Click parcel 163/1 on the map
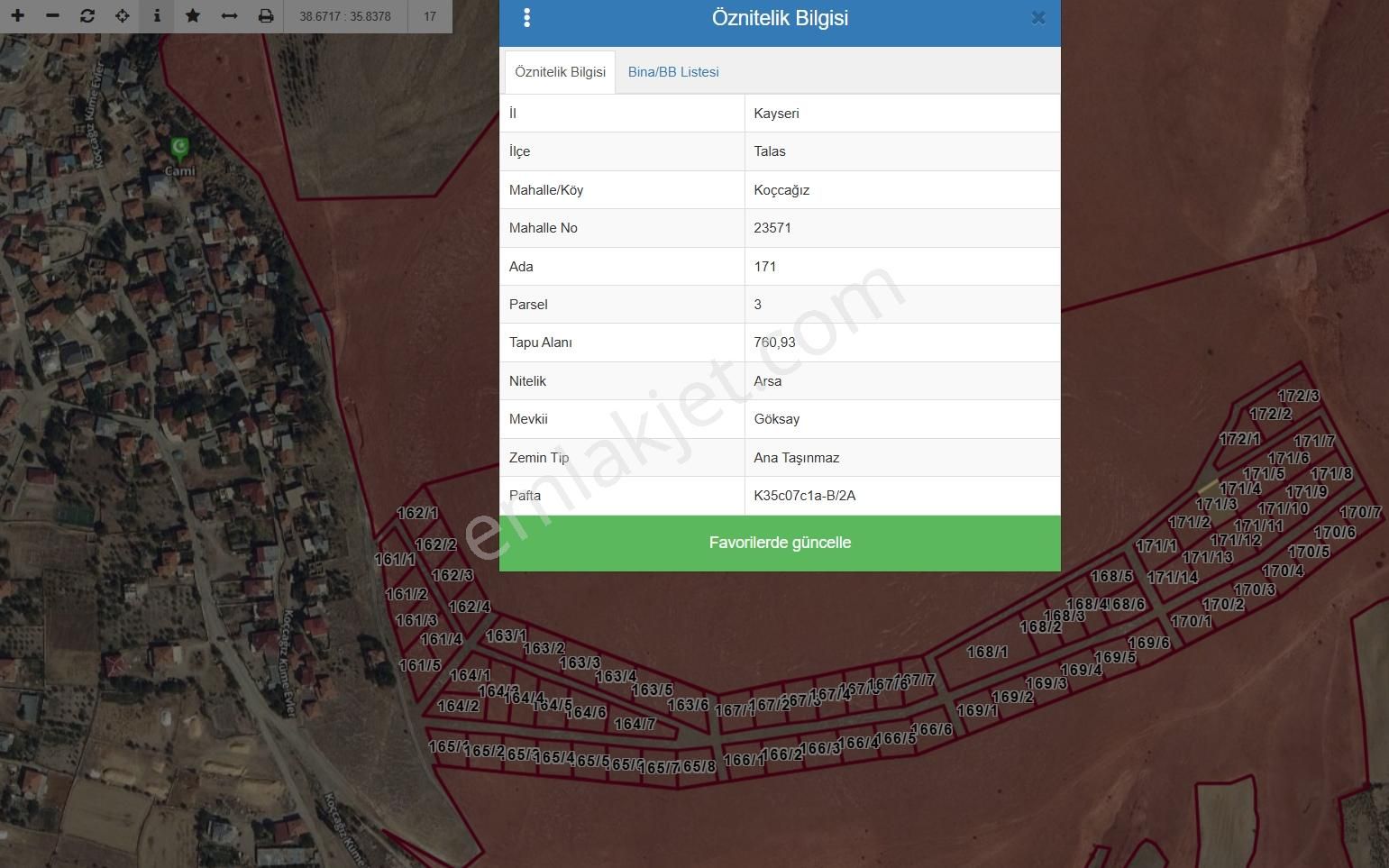Image resolution: width=1389 pixels, height=868 pixels. click(x=507, y=635)
